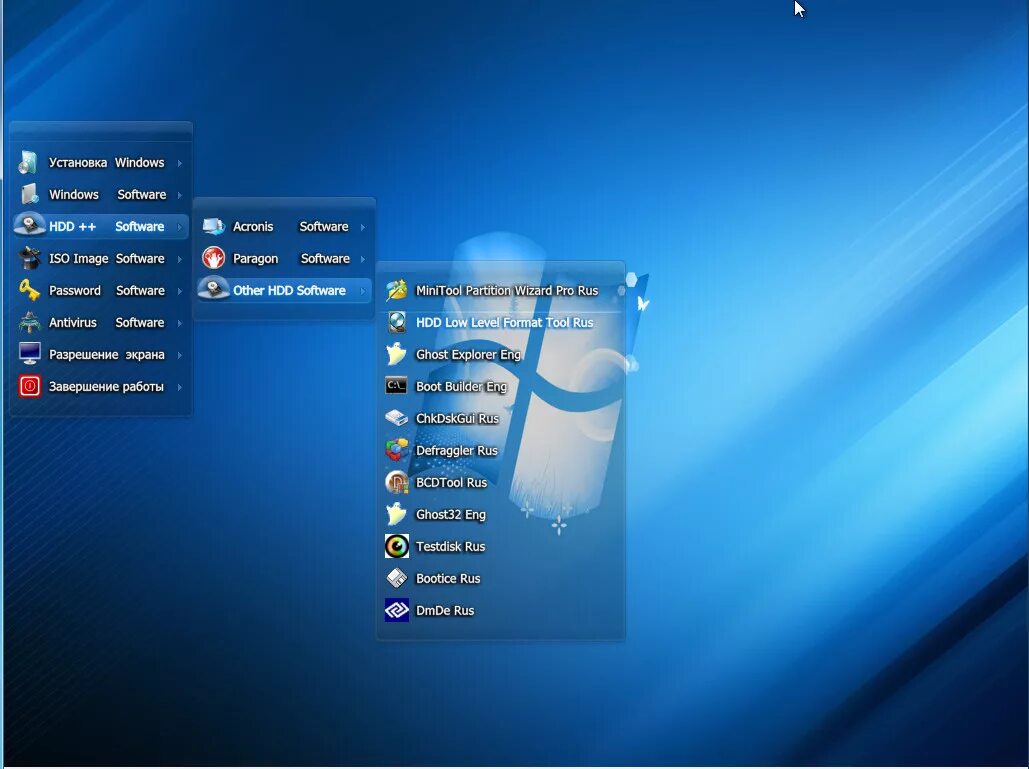The height and width of the screenshot is (769, 1029).
Task: Click the red Завершение работы power icon
Action: click(29, 386)
